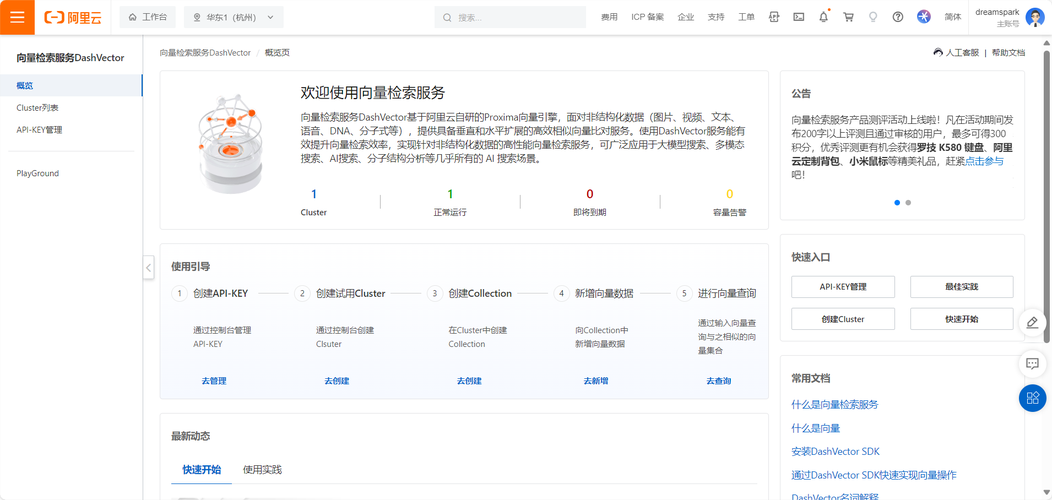The width and height of the screenshot is (1052, 500).
Task: Click 去管理 under 创建API-KEY
Action: tap(213, 381)
